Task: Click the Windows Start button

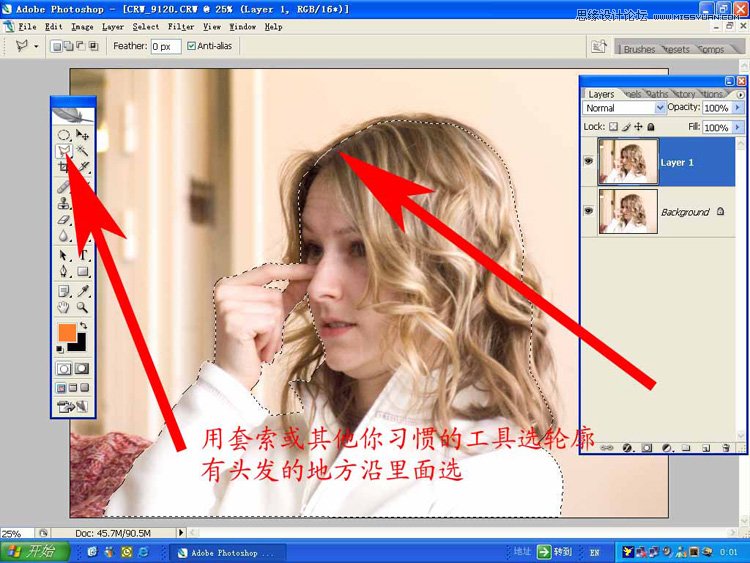Action: tap(33, 552)
